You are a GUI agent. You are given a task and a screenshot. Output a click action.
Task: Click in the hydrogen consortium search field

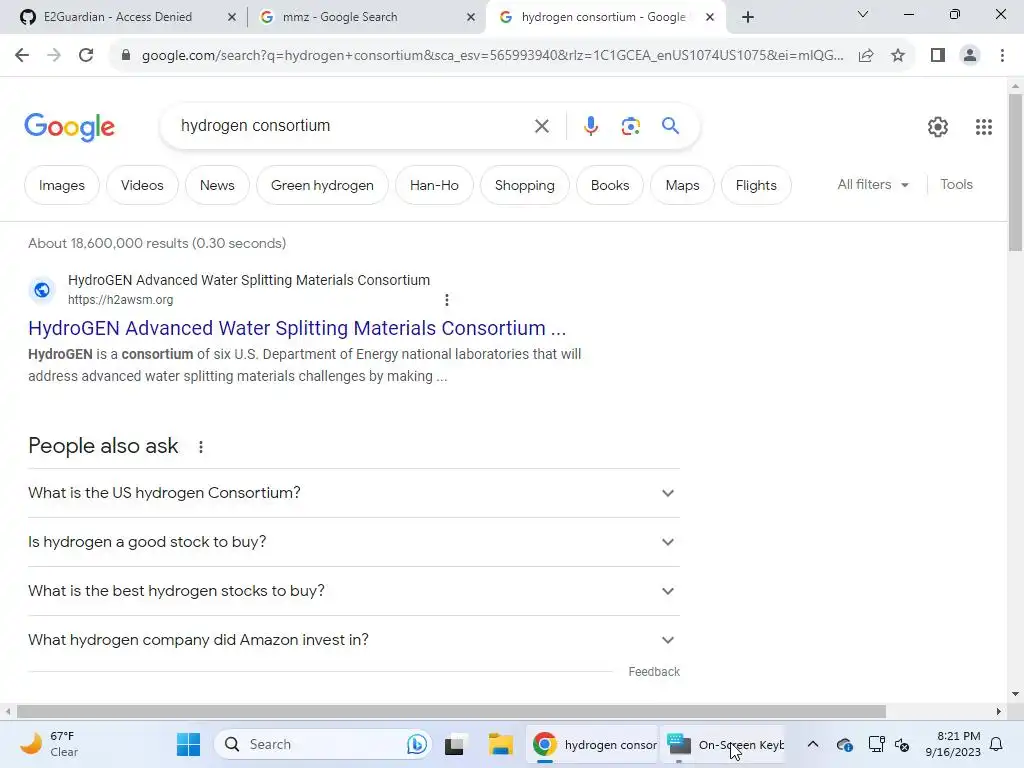tap(353, 126)
